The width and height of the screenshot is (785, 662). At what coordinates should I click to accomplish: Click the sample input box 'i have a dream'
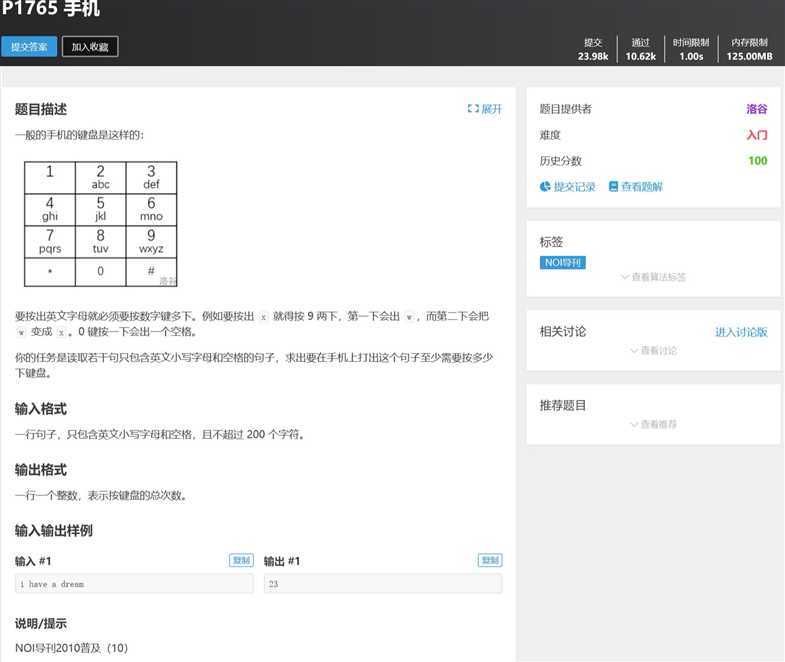[134, 584]
